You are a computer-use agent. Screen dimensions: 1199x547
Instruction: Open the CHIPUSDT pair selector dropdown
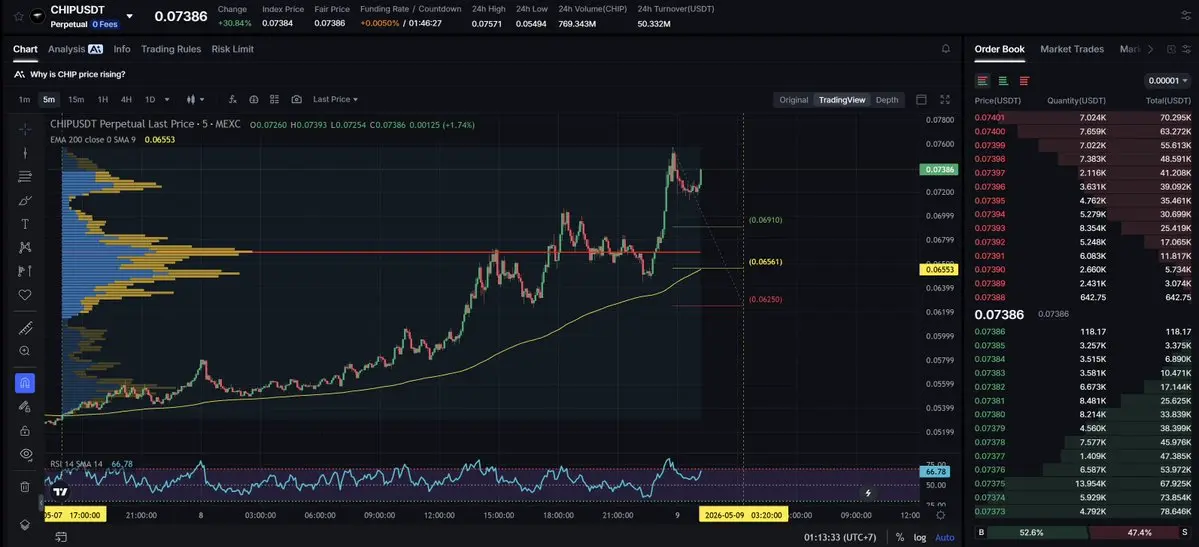[x=129, y=16]
